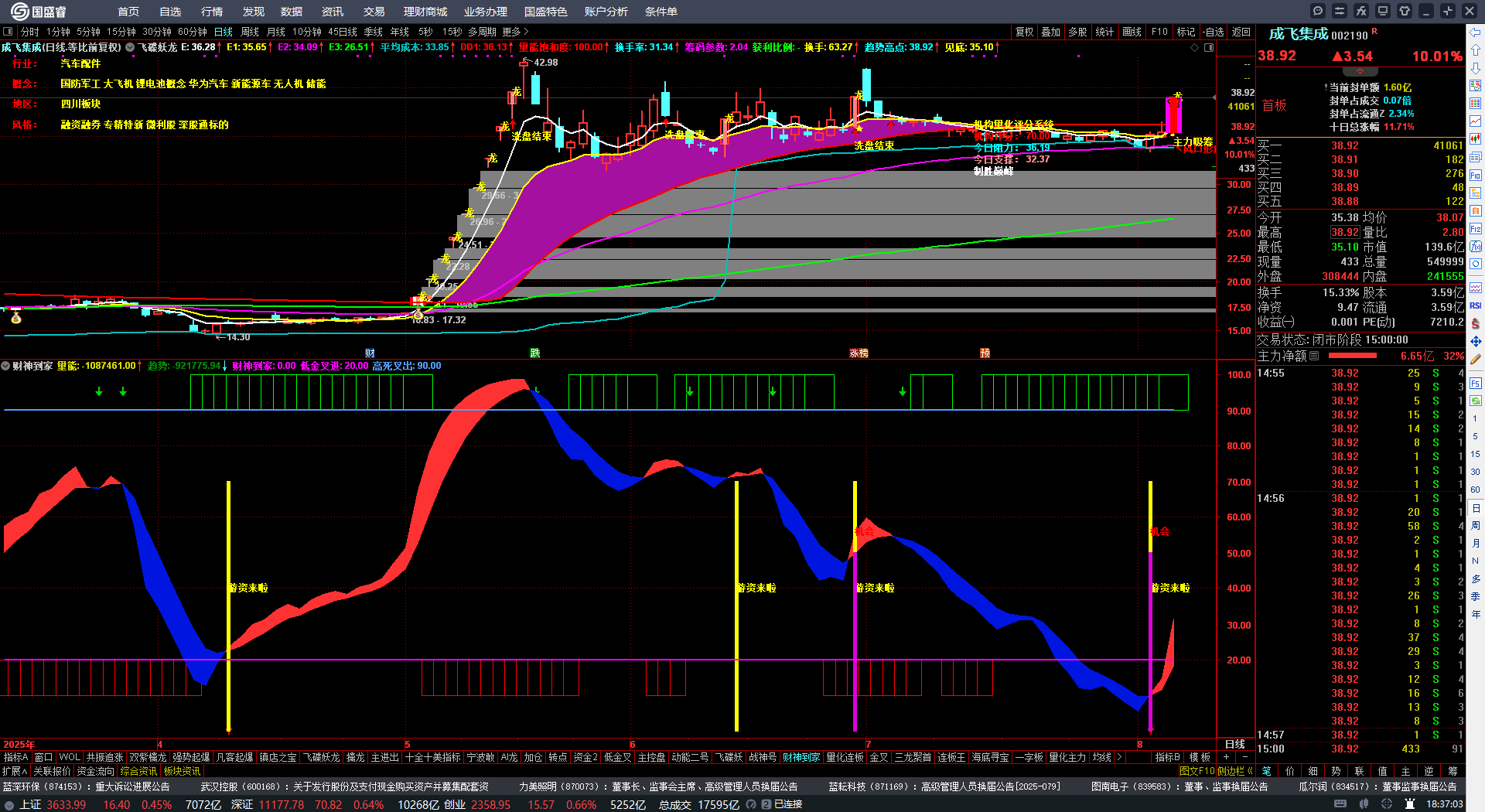Screen dimensions: 1485x812
Task: Expand the 扩展 panel at bottom-left
Action: pos(15,771)
